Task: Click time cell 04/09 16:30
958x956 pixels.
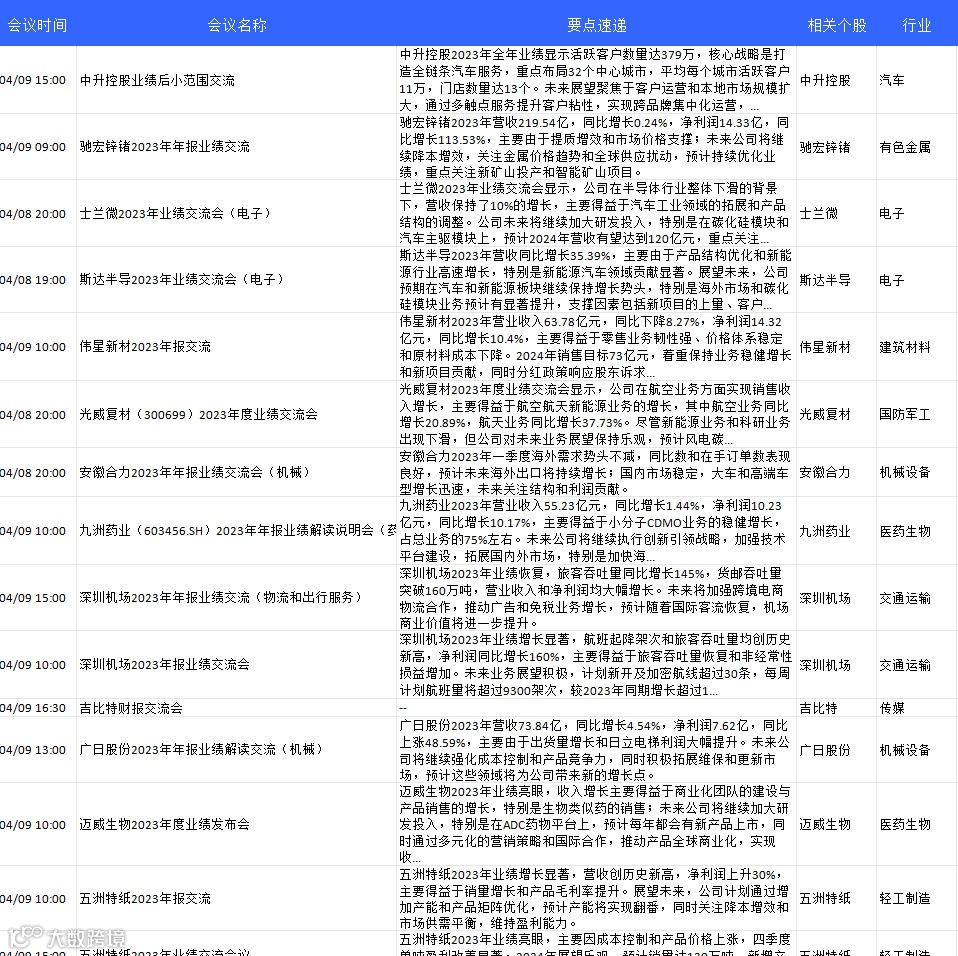Action: pos(33,708)
